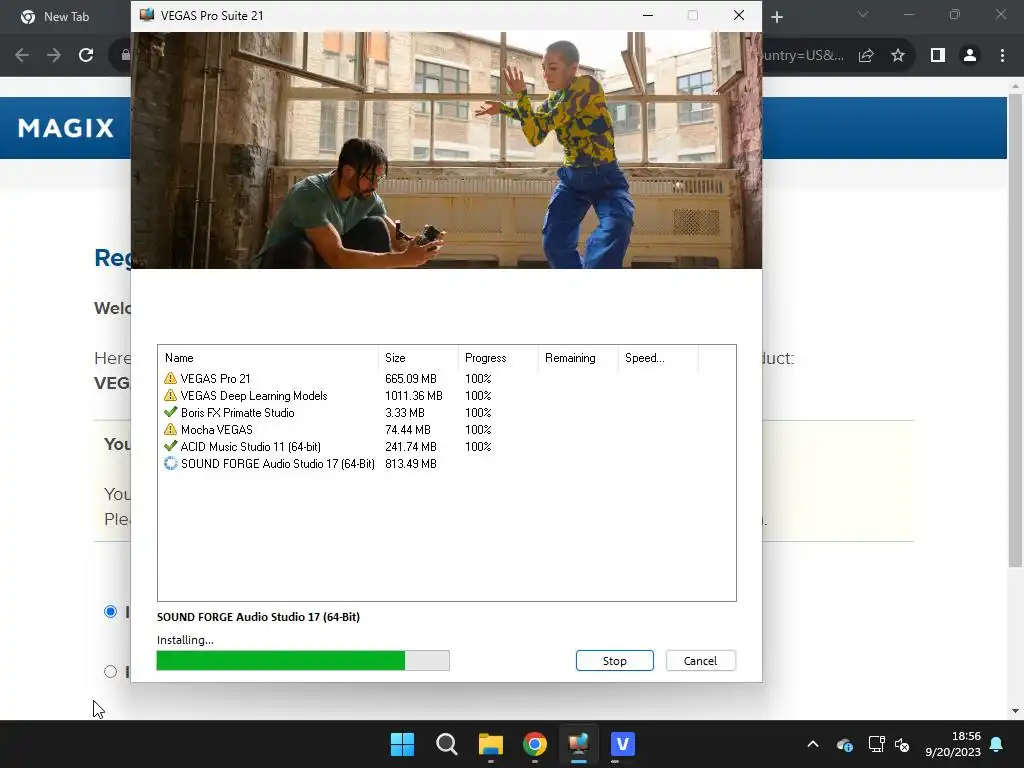Select ACID Music Studio 11 (64-bit) row name
The height and width of the screenshot is (768, 1024).
(251, 447)
